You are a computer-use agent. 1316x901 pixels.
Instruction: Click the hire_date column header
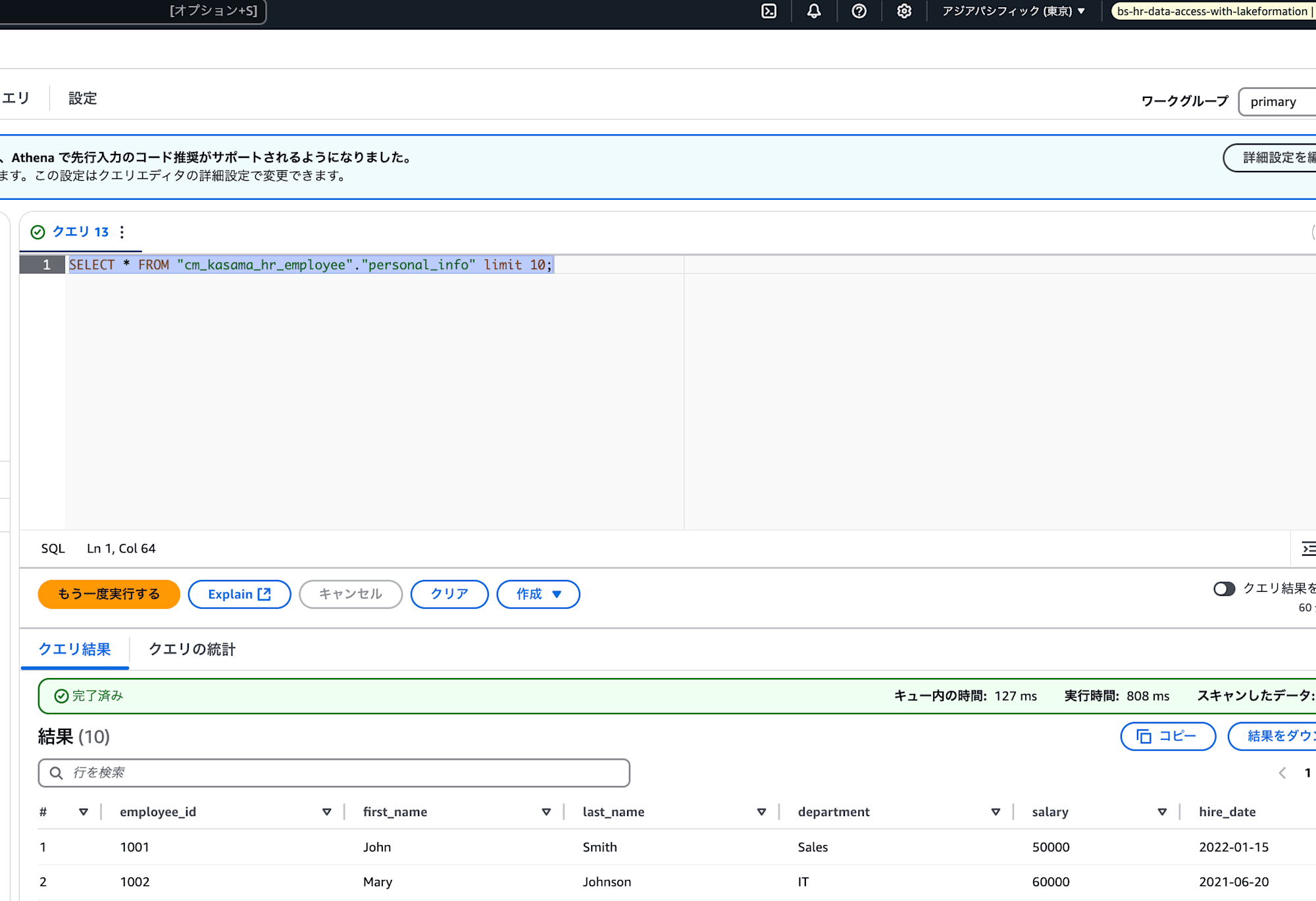click(x=1227, y=812)
